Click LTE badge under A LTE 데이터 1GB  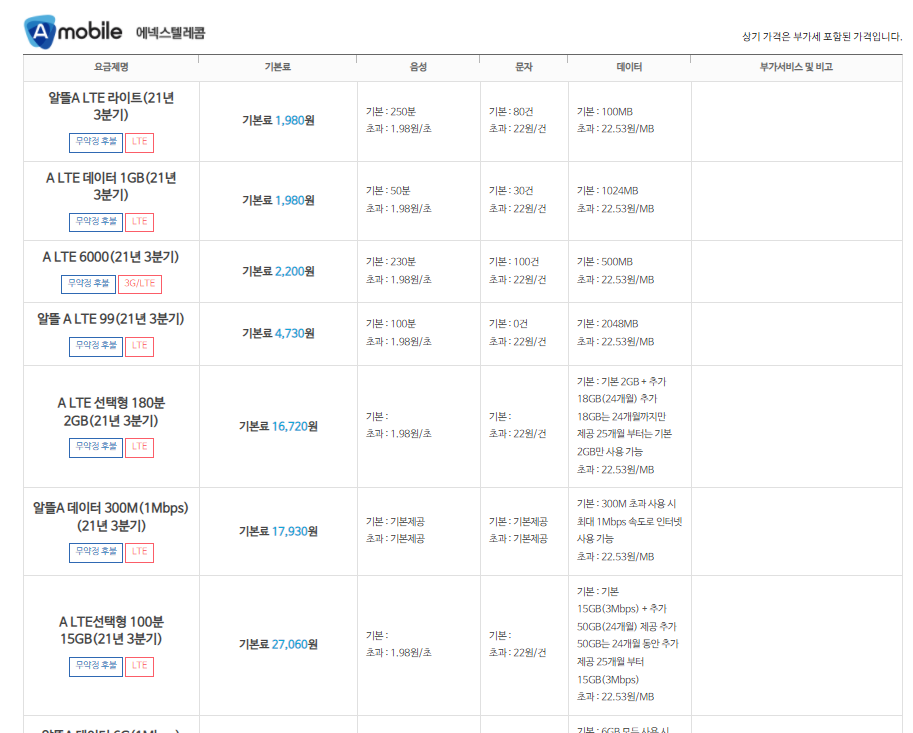[x=140, y=222]
